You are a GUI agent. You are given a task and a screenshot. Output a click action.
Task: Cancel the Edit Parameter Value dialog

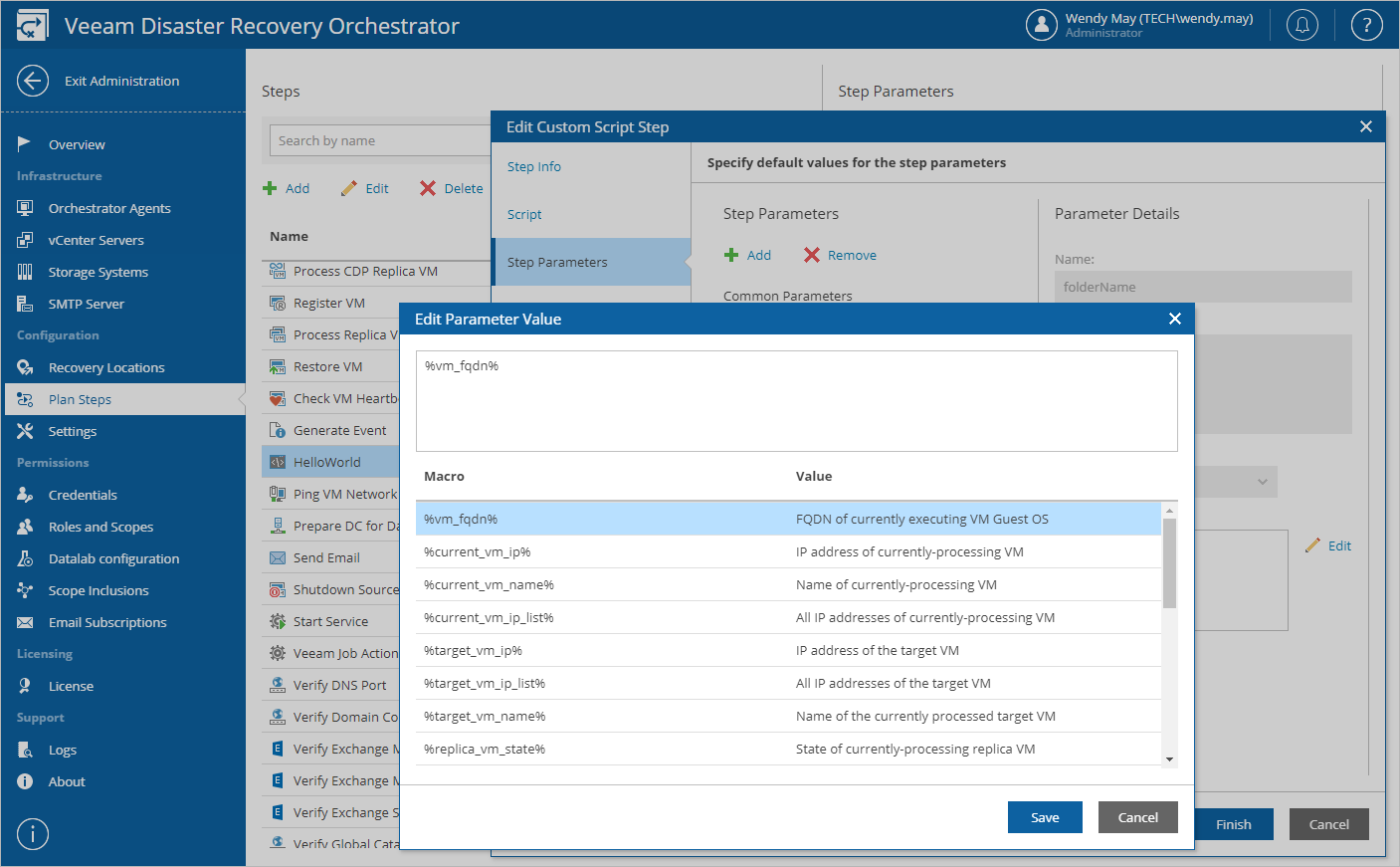(x=1138, y=817)
